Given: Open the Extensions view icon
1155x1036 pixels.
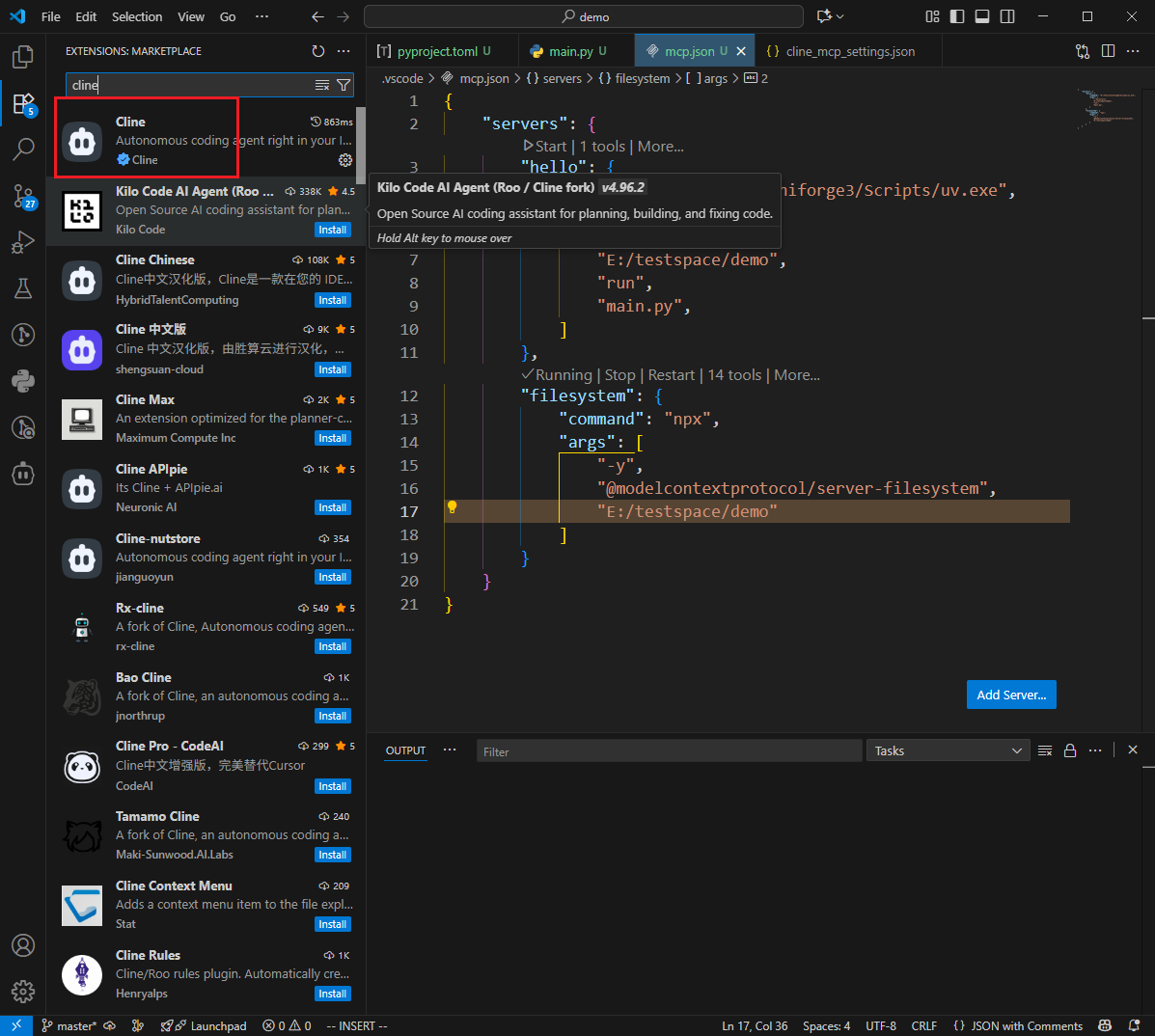Looking at the screenshot, I should click(23, 104).
